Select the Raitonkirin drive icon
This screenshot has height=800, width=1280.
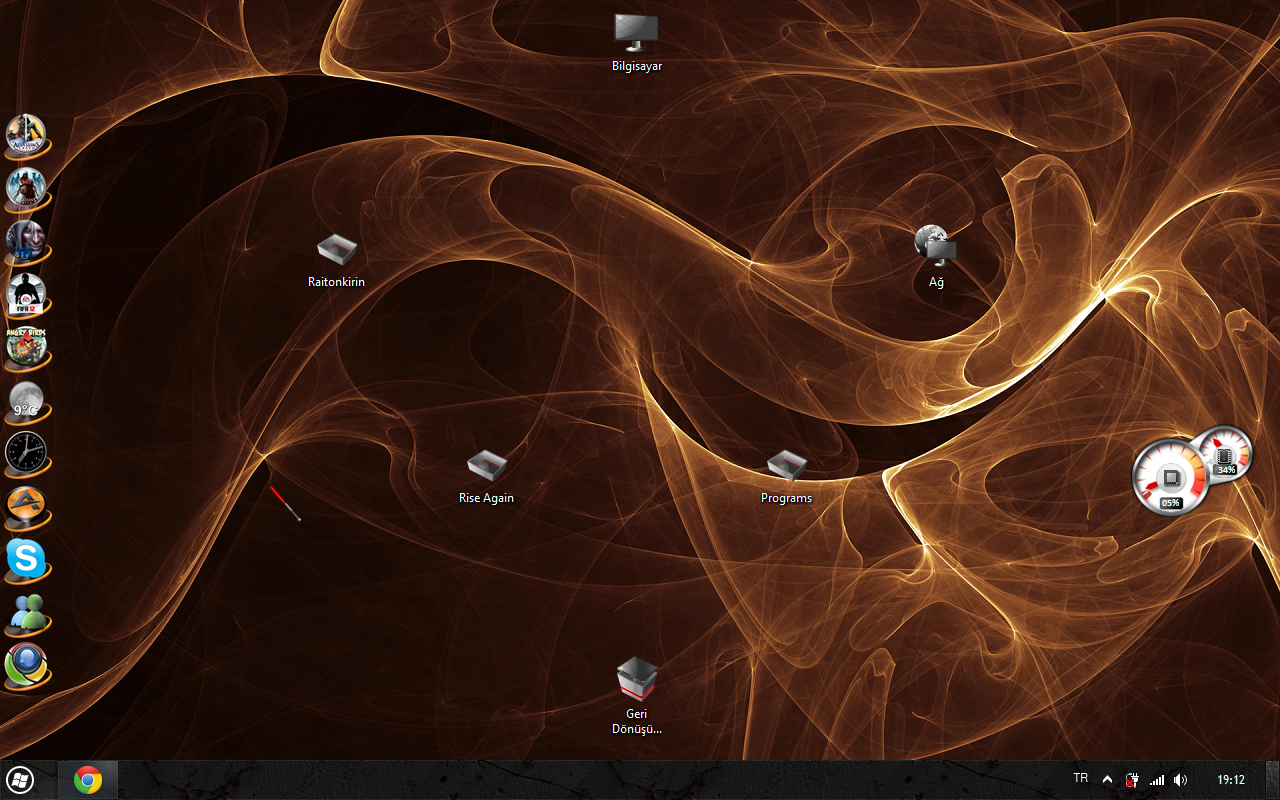pos(336,250)
